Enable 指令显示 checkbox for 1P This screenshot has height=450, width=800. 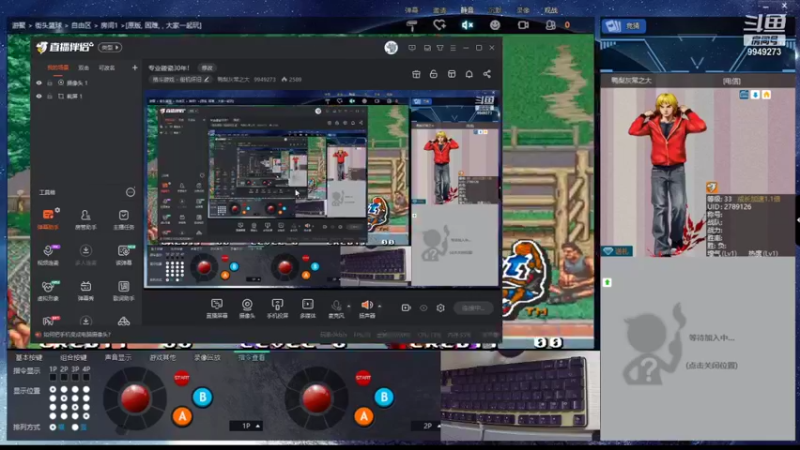click(53, 377)
